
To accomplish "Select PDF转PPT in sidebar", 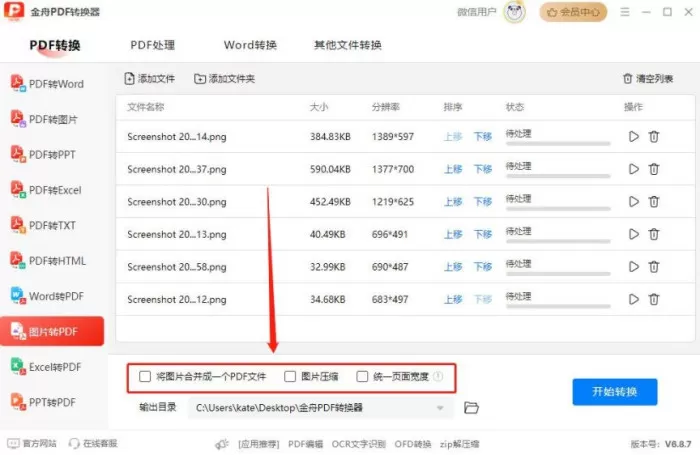I will (43, 154).
